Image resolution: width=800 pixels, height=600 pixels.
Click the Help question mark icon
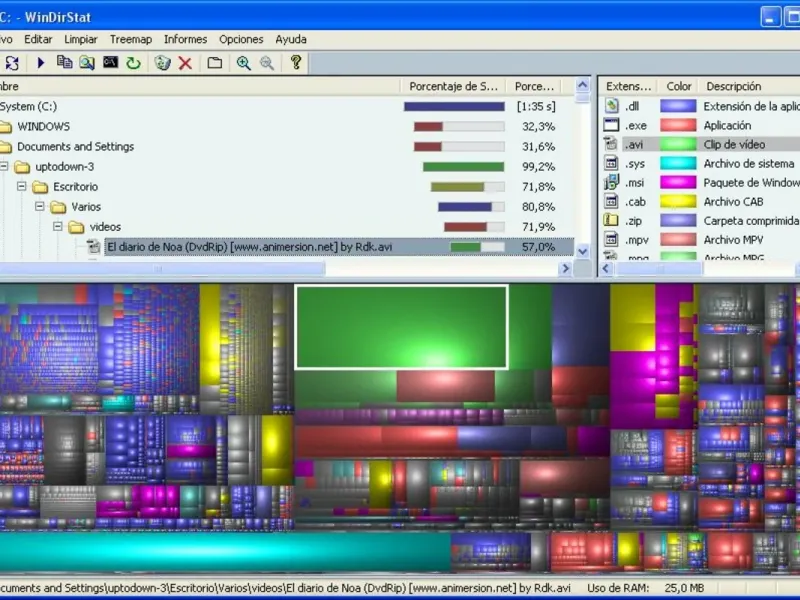296,62
